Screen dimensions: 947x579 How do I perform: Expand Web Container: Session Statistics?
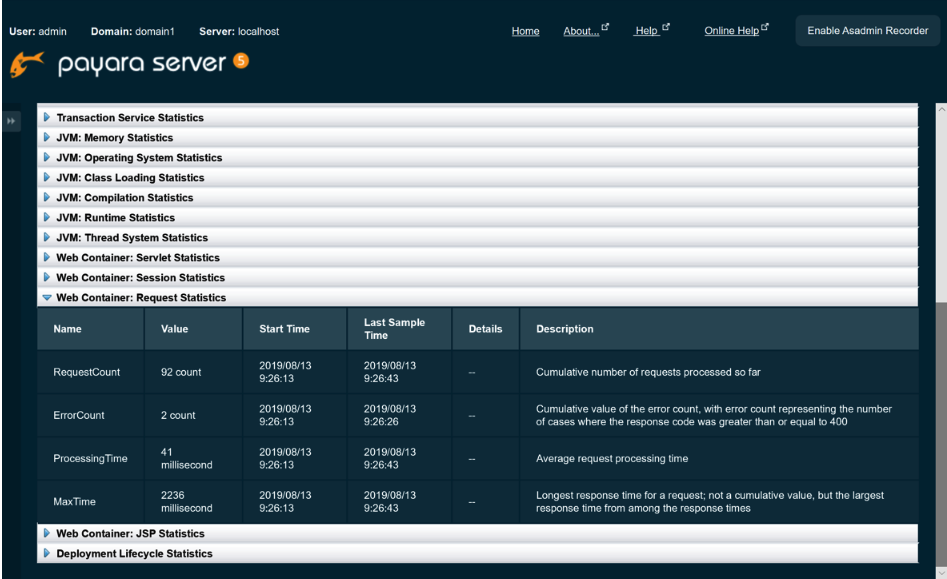(x=140, y=278)
